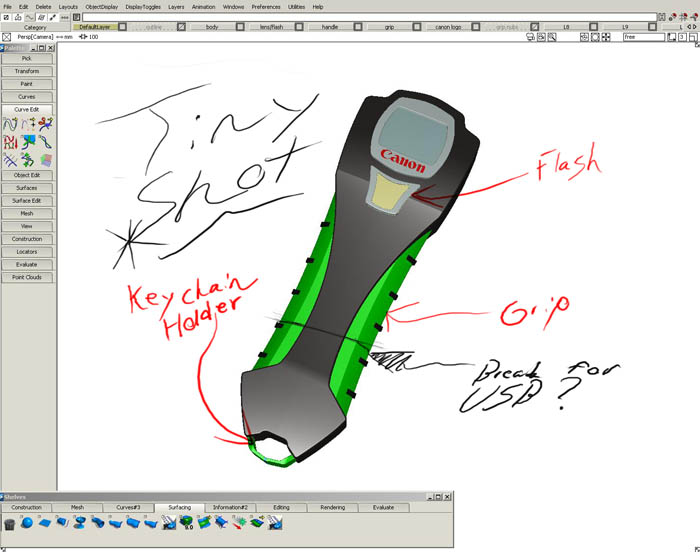Image resolution: width=700 pixels, height=552 pixels.
Task: Click the prompt line input field
Action: (369, 17)
